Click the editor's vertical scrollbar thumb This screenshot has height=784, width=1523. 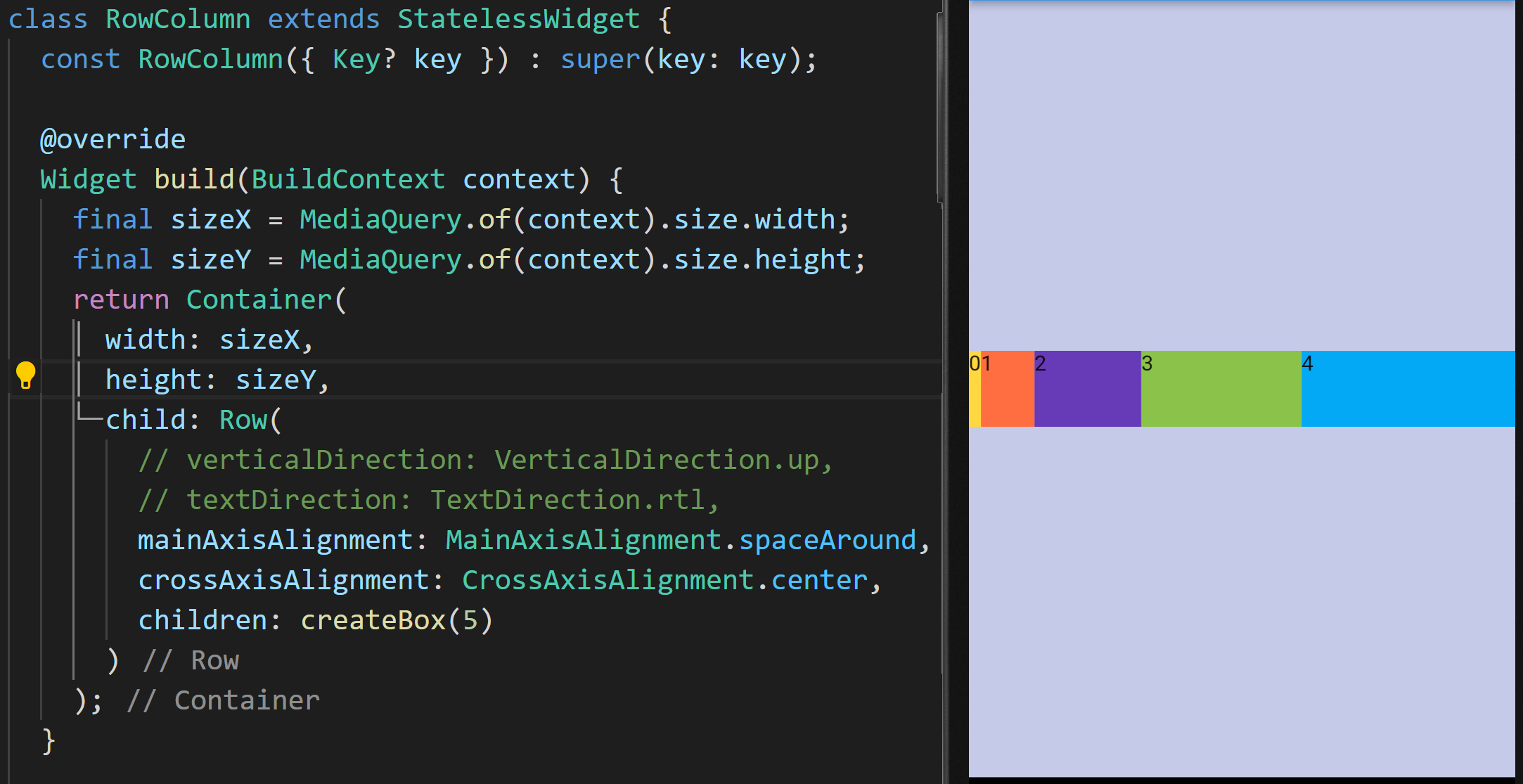click(x=940, y=105)
